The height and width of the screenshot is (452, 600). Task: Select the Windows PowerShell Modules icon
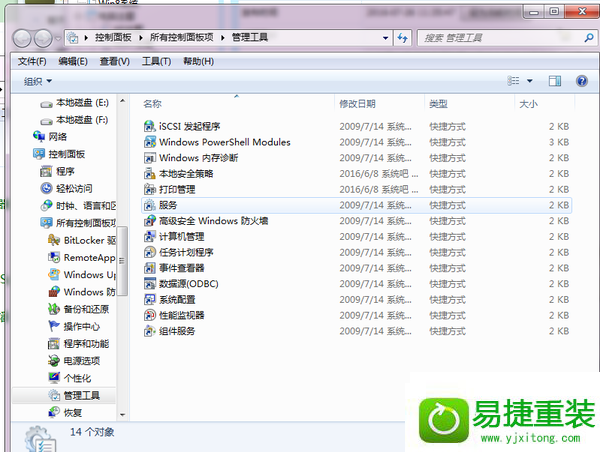click(x=149, y=142)
